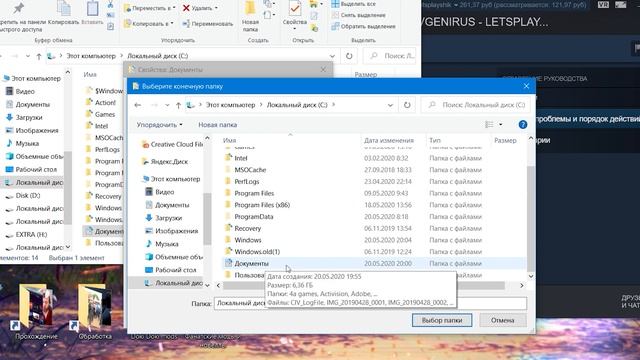This screenshot has height=360, width=640.
Task: Click Локальный диск (C:) breadcrumb in dialog
Action: click(297, 105)
